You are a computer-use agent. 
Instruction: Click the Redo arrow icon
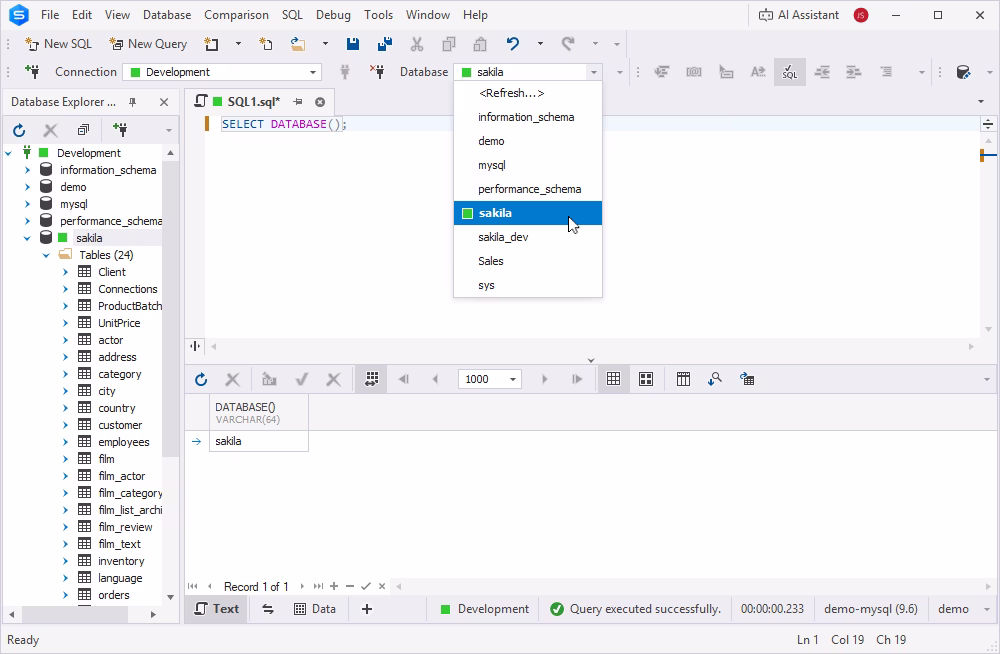pos(568,44)
